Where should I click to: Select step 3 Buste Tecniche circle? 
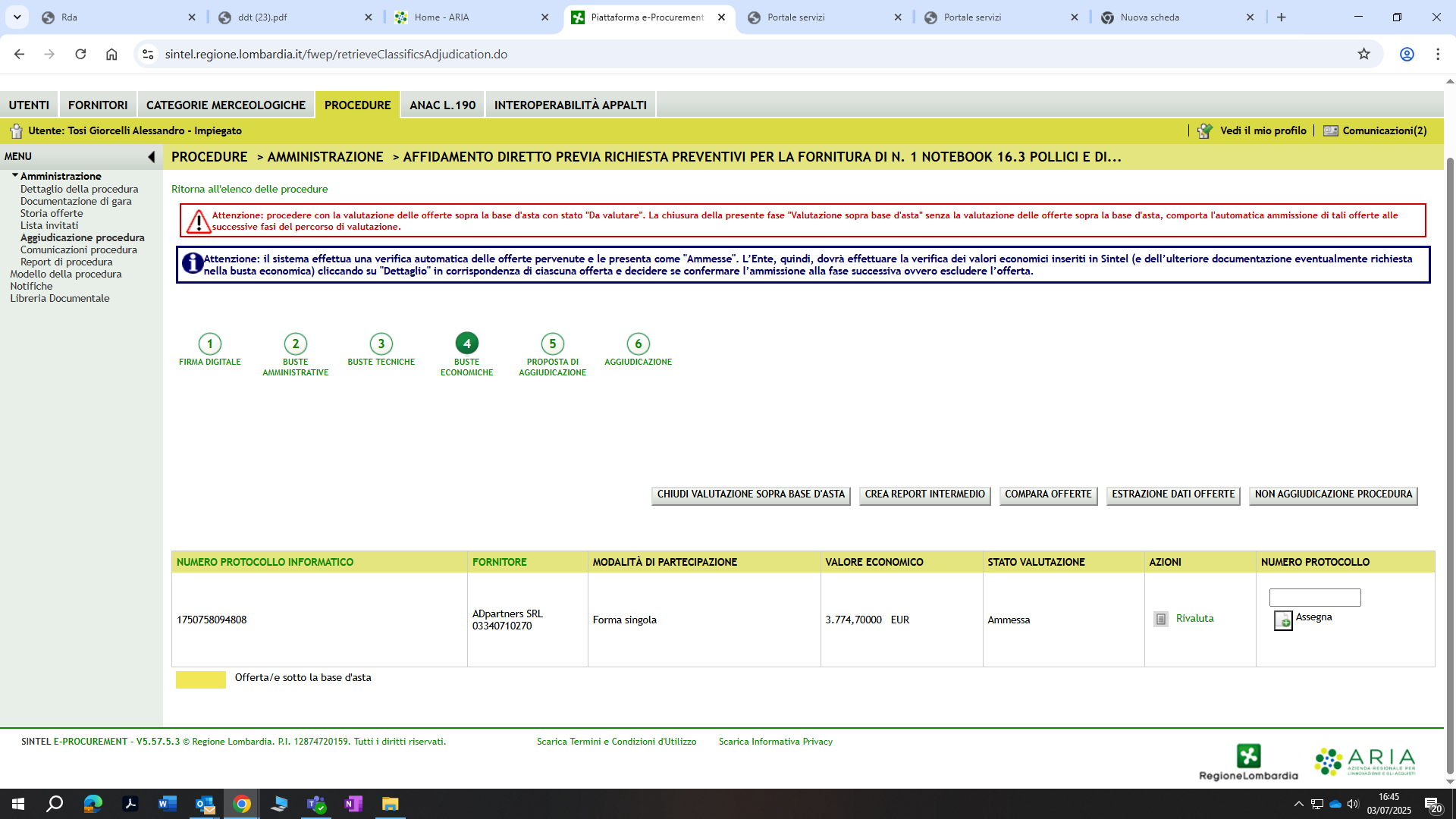point(381,344)
